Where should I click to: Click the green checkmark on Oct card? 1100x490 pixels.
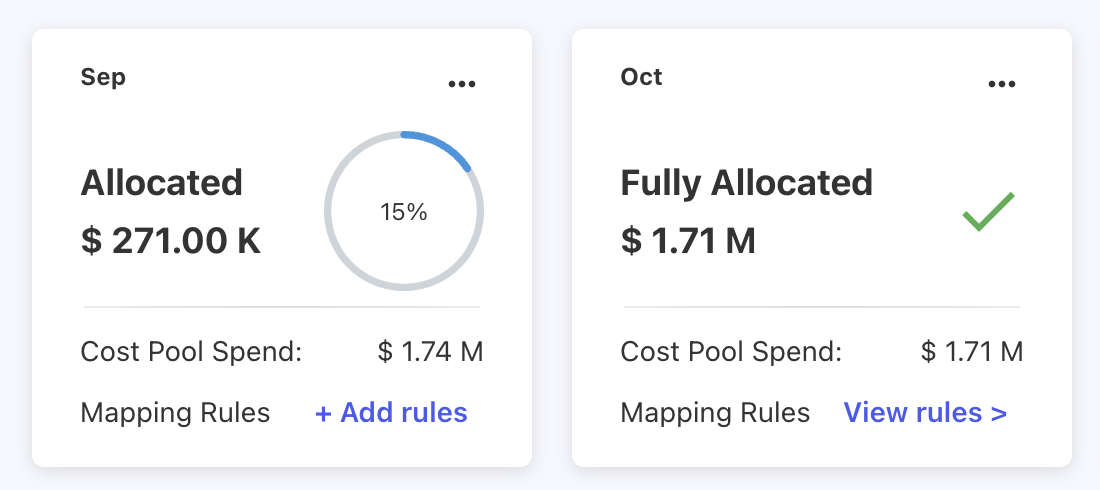point(988,211)
